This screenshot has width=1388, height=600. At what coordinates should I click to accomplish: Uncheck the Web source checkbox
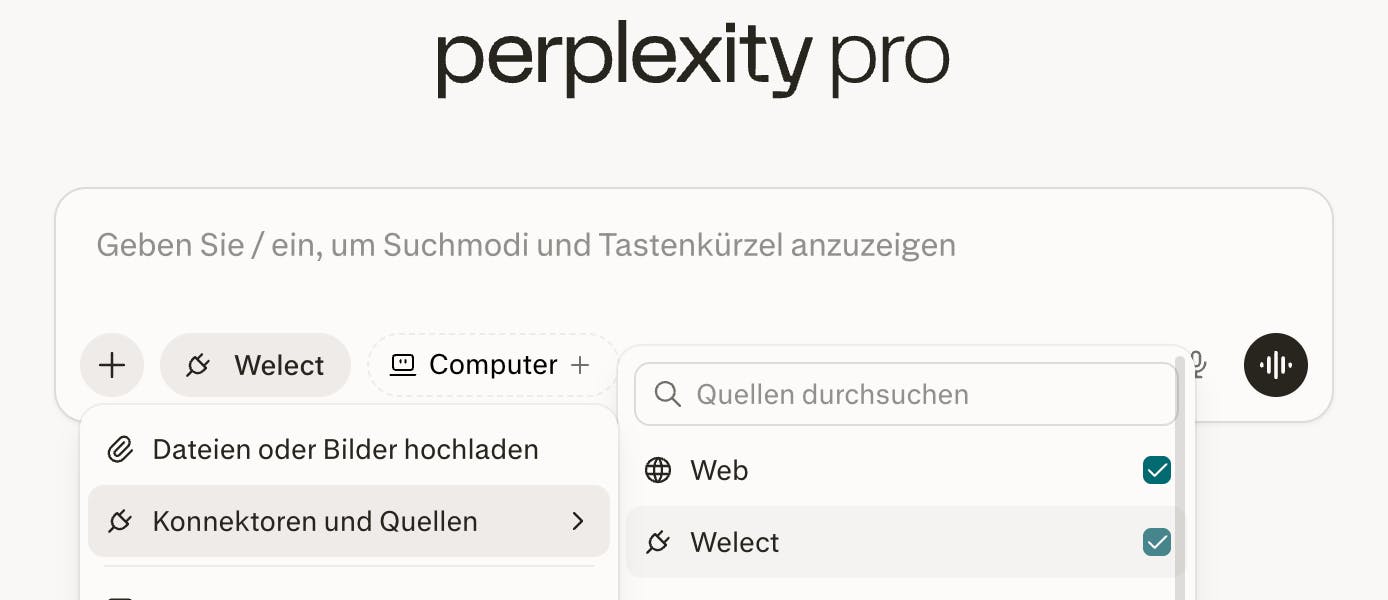tap(1156, 470)
